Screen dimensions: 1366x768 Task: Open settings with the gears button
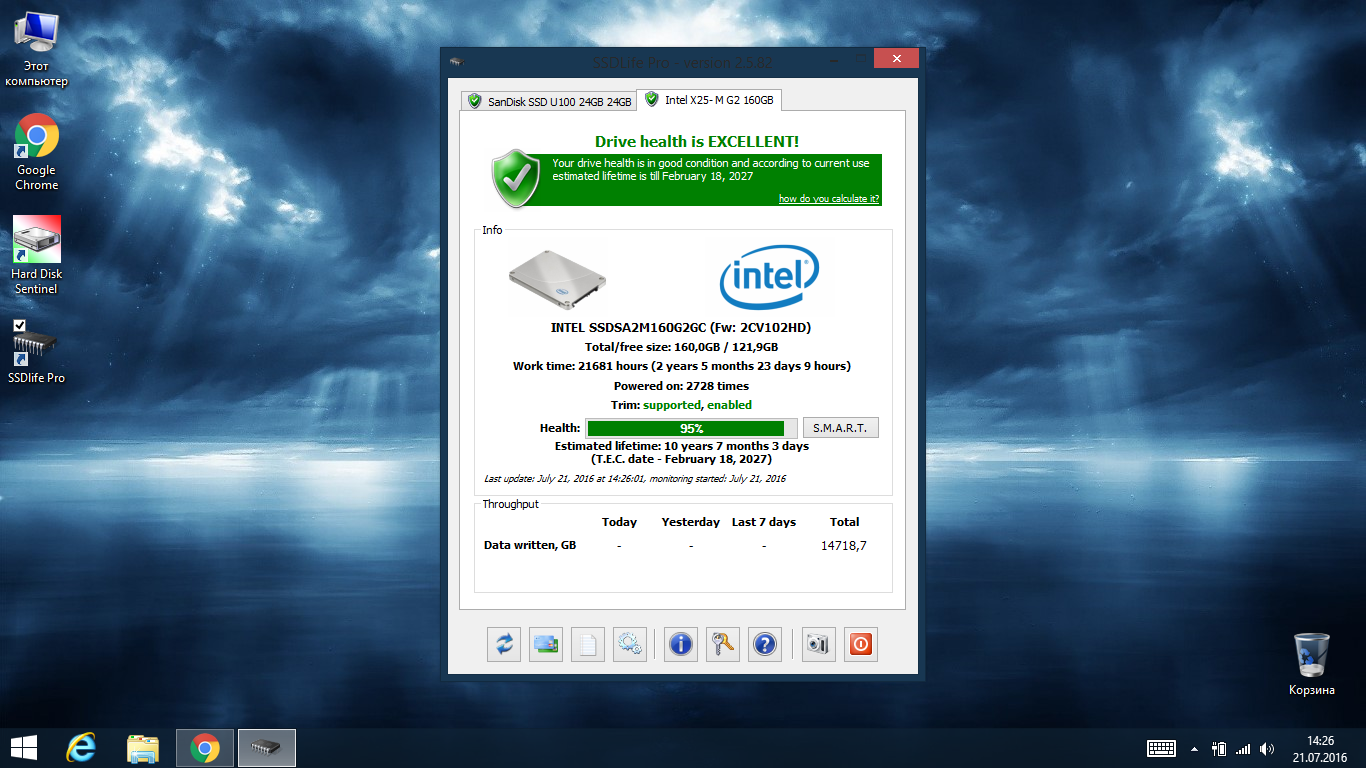630,644
